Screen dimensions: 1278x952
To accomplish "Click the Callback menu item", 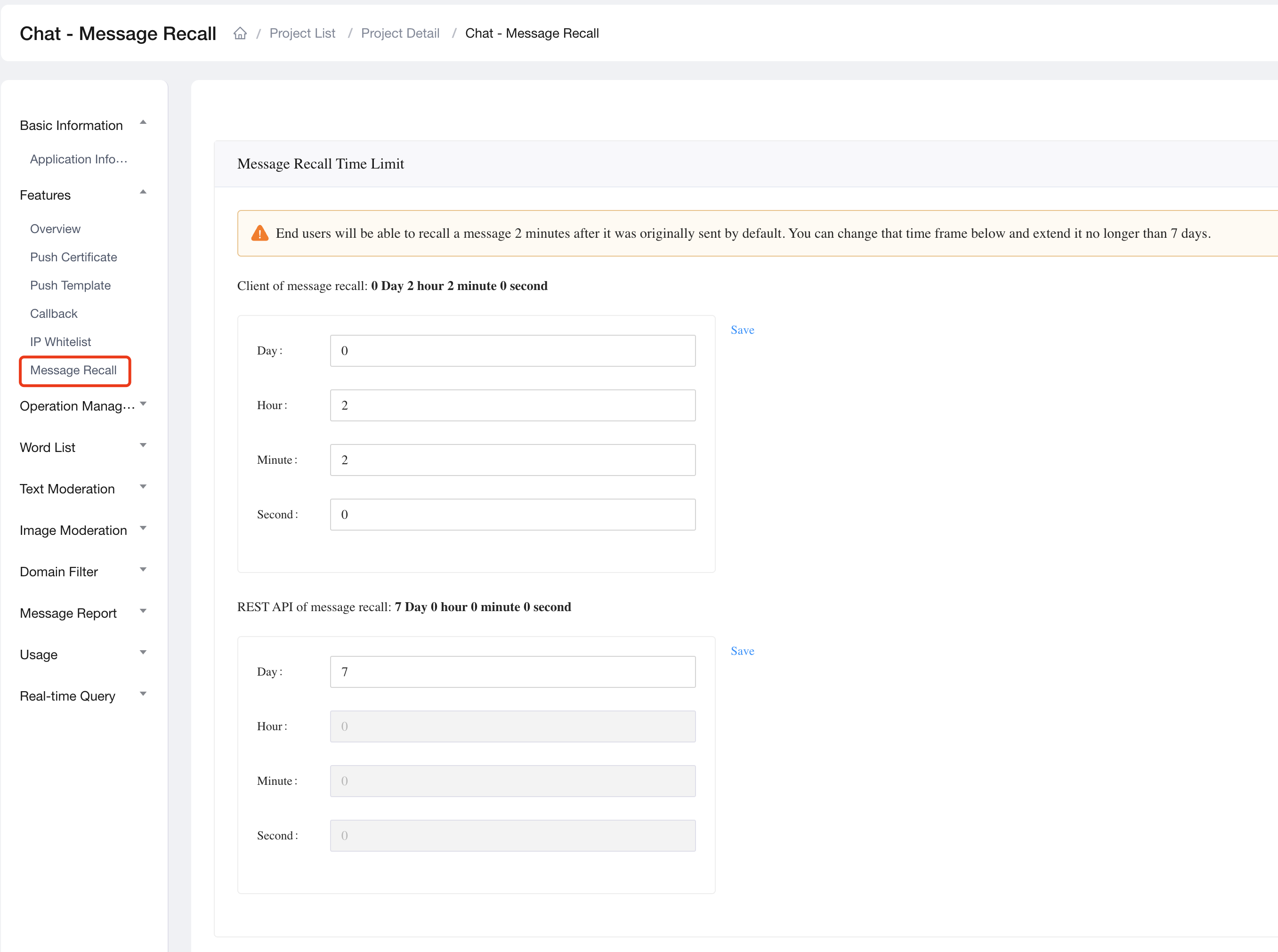I will (55, 314).
